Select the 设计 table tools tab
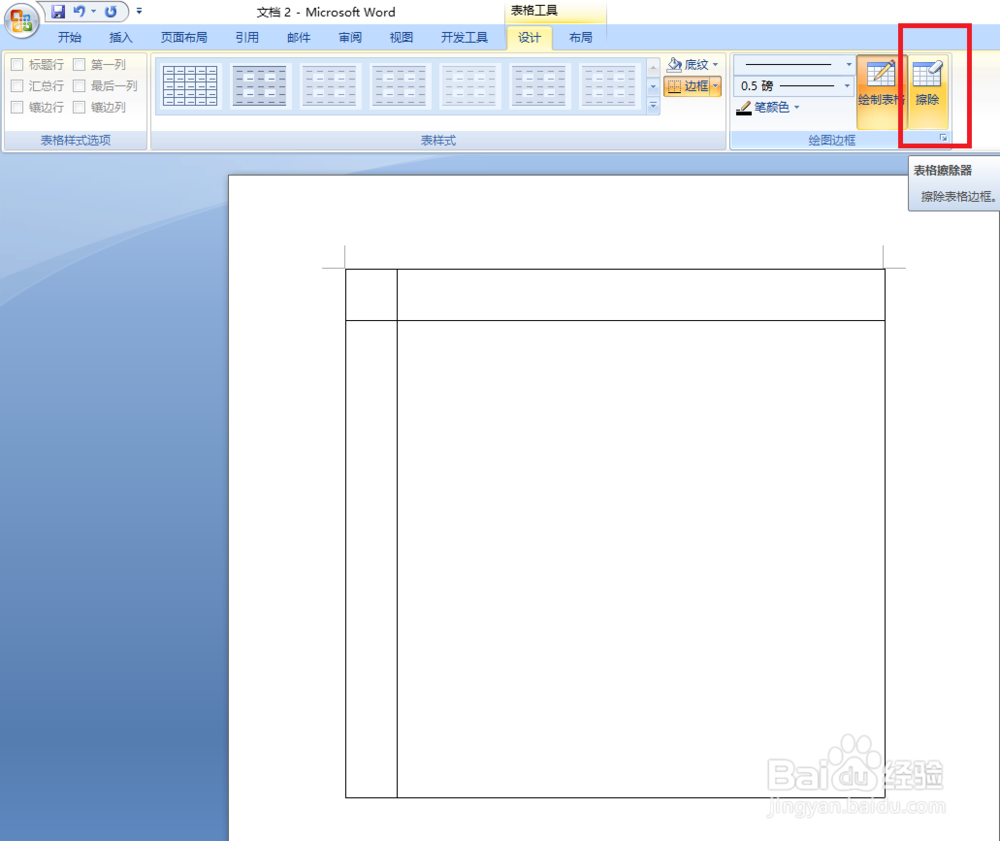 tap(529, 38)
